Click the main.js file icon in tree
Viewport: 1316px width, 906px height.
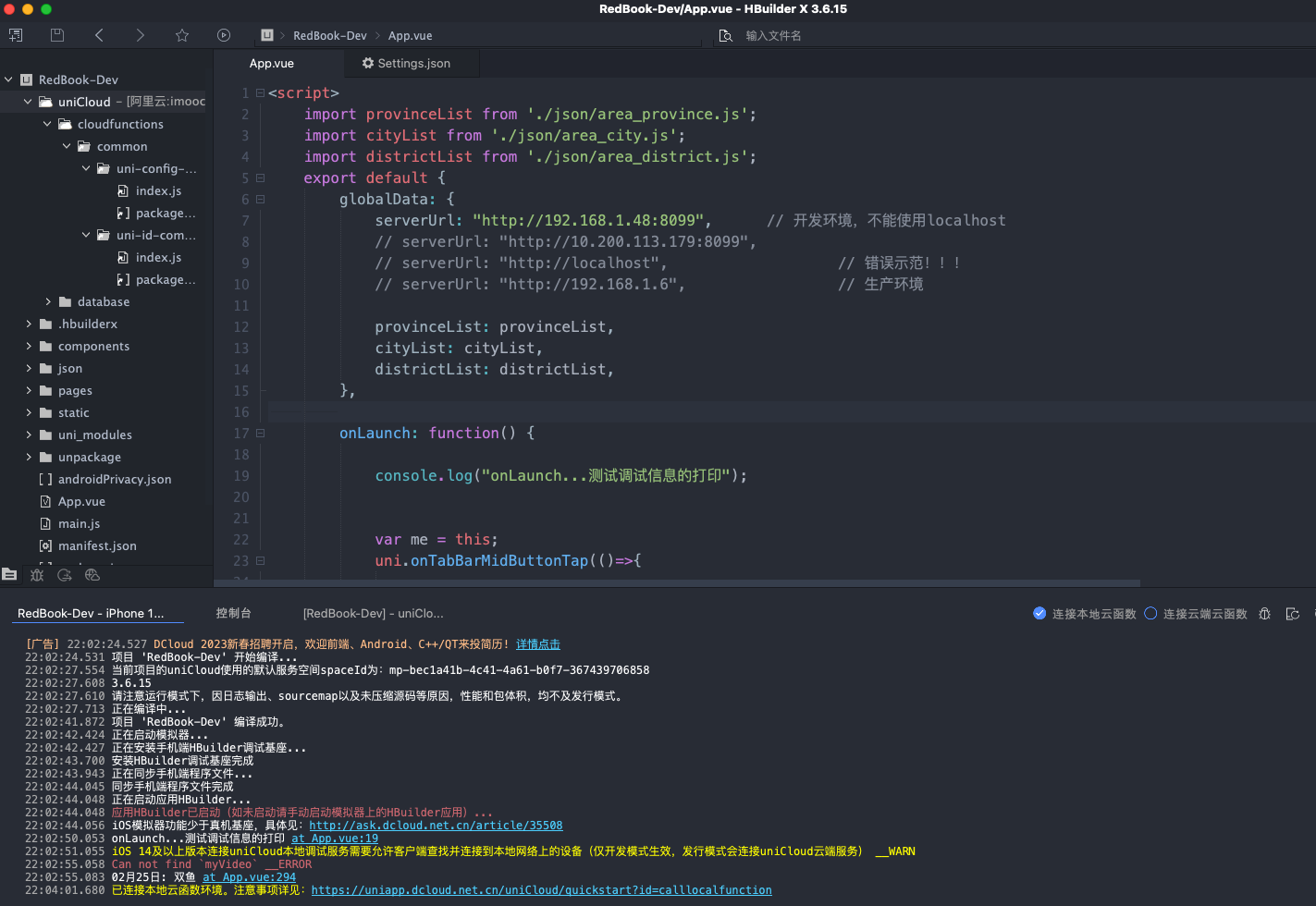pos(45,523)
